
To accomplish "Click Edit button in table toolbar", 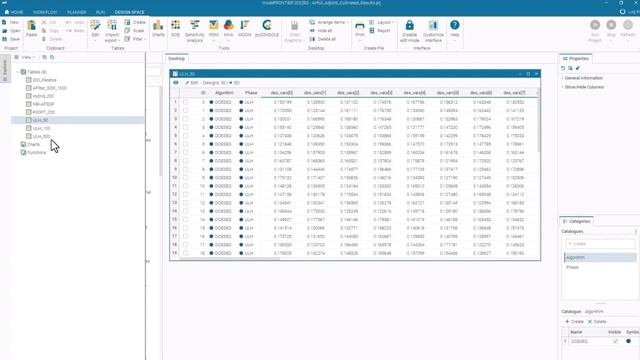I will point(191,82).
